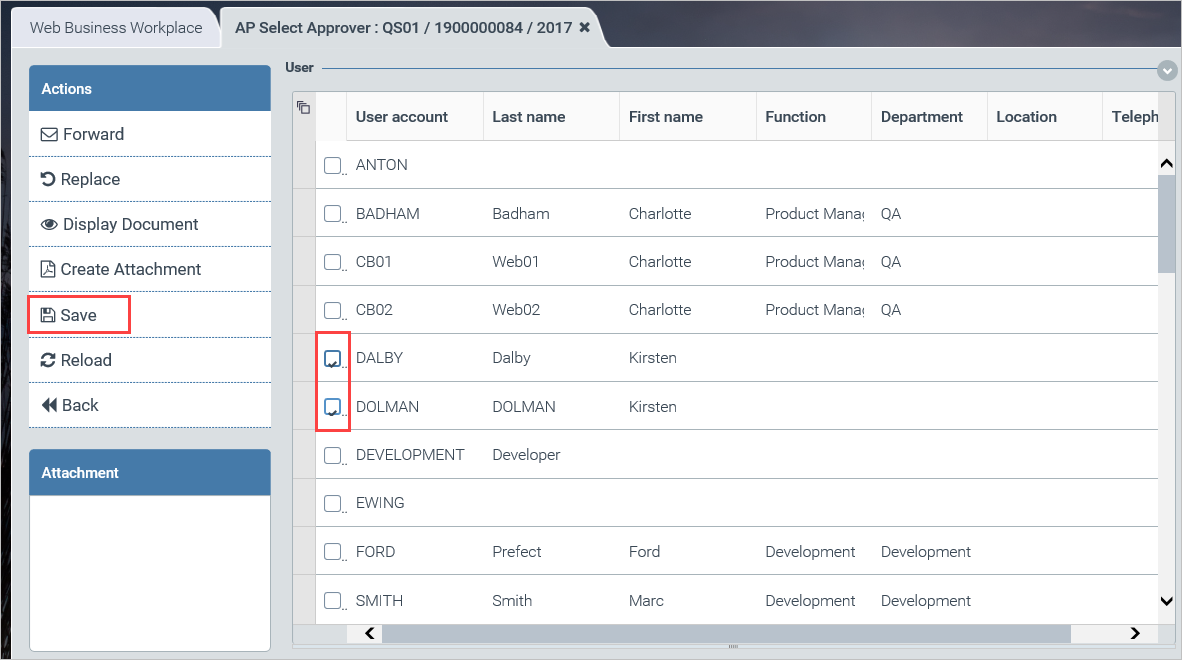The width and height of the screenshot is (1182, 660).
Task: Uncheck the DALBY user checkbox
Action: tap(333, 358)
